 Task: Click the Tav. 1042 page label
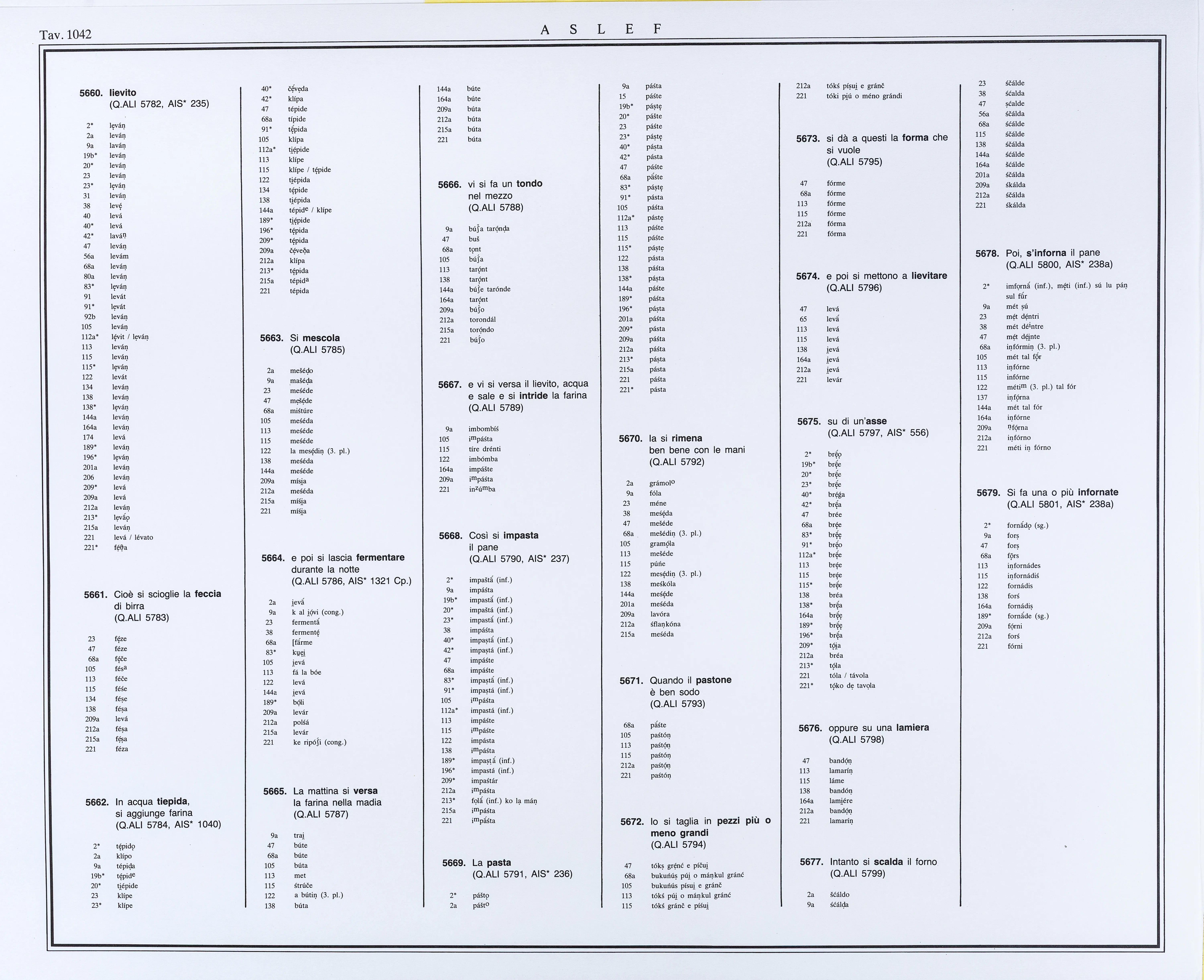[65, 34]
